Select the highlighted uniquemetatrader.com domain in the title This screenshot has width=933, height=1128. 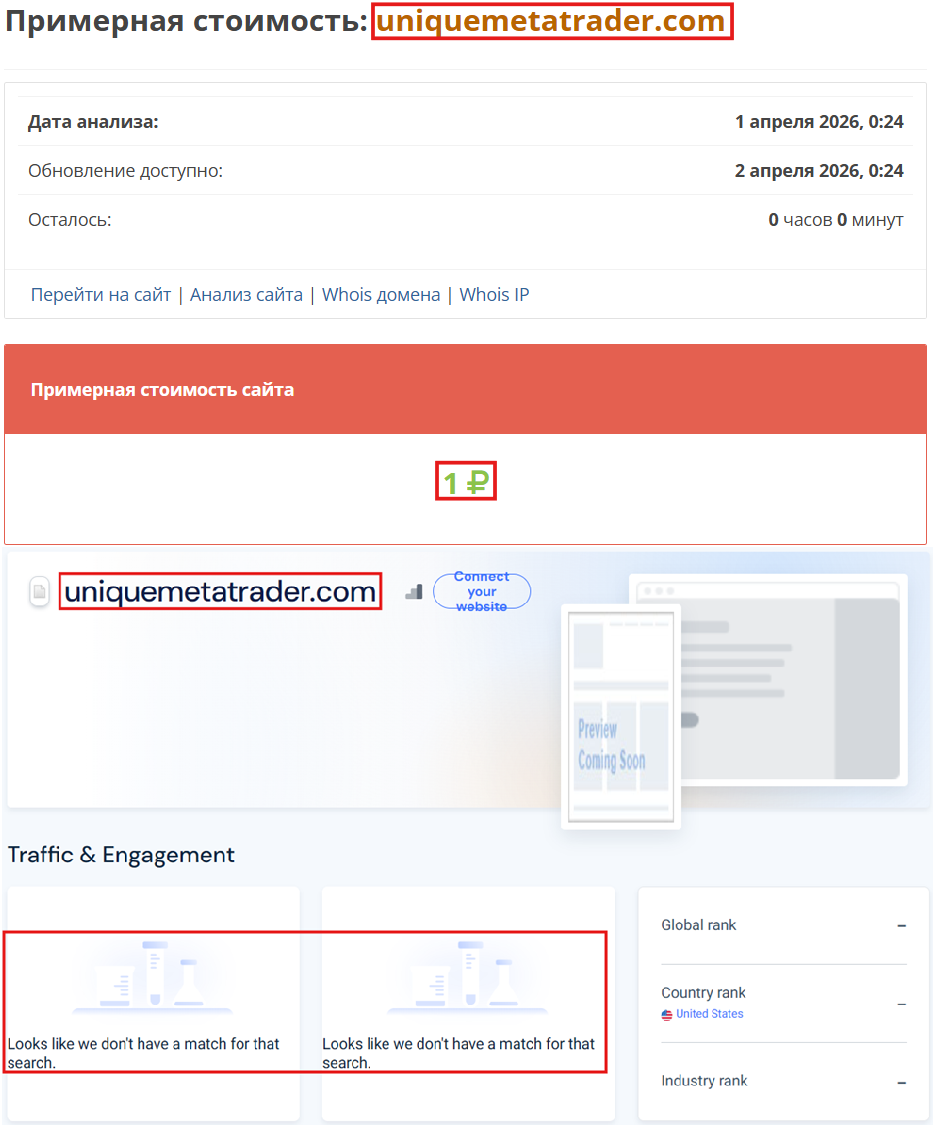[x=552, y=22]
